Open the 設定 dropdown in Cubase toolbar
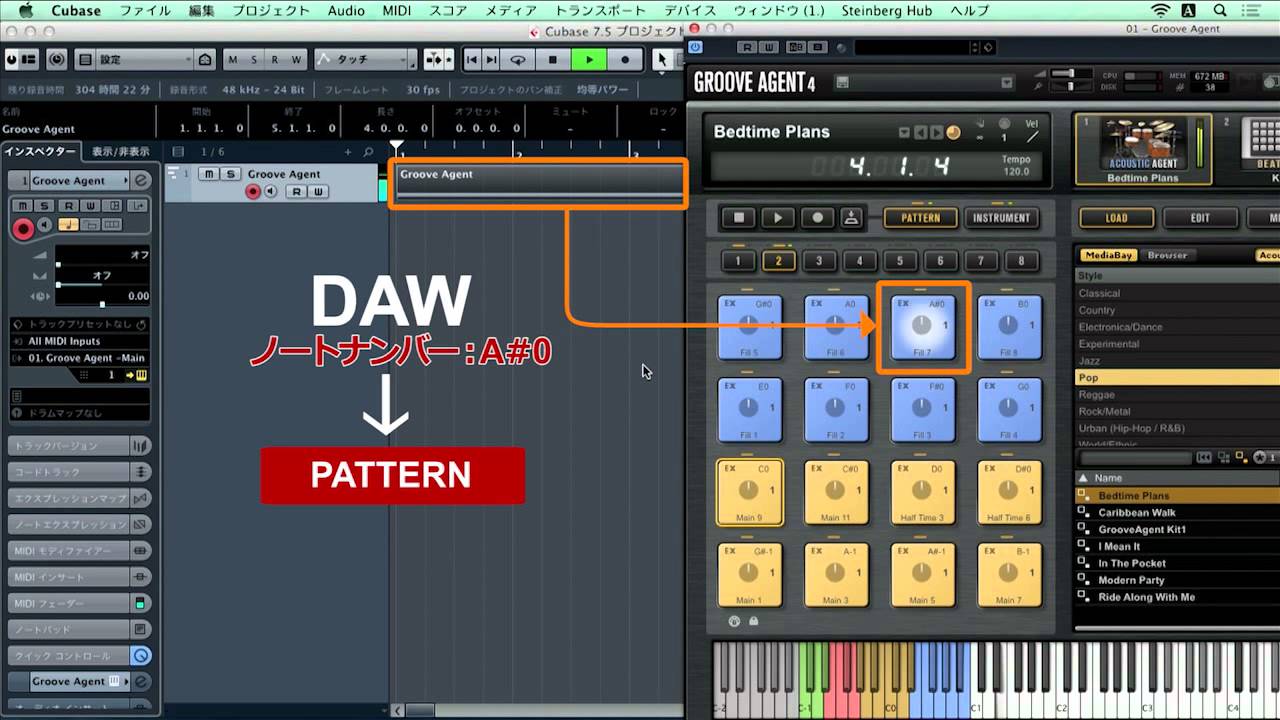 tap(146, 60)
